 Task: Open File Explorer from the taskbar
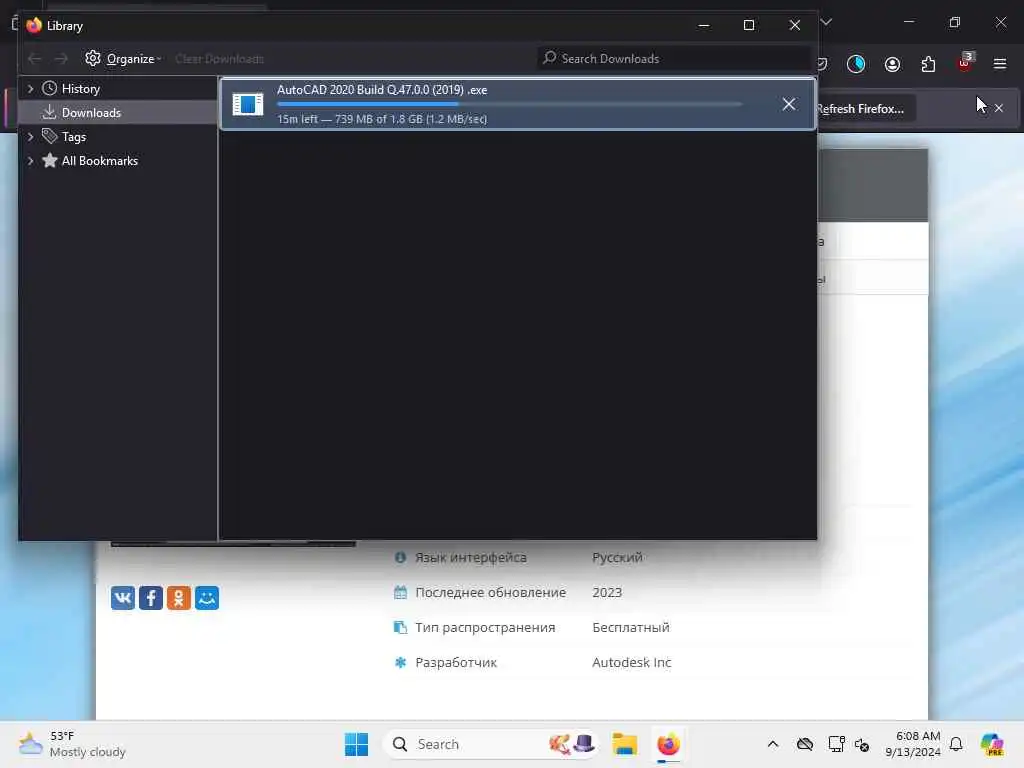(x=624, y=744)
